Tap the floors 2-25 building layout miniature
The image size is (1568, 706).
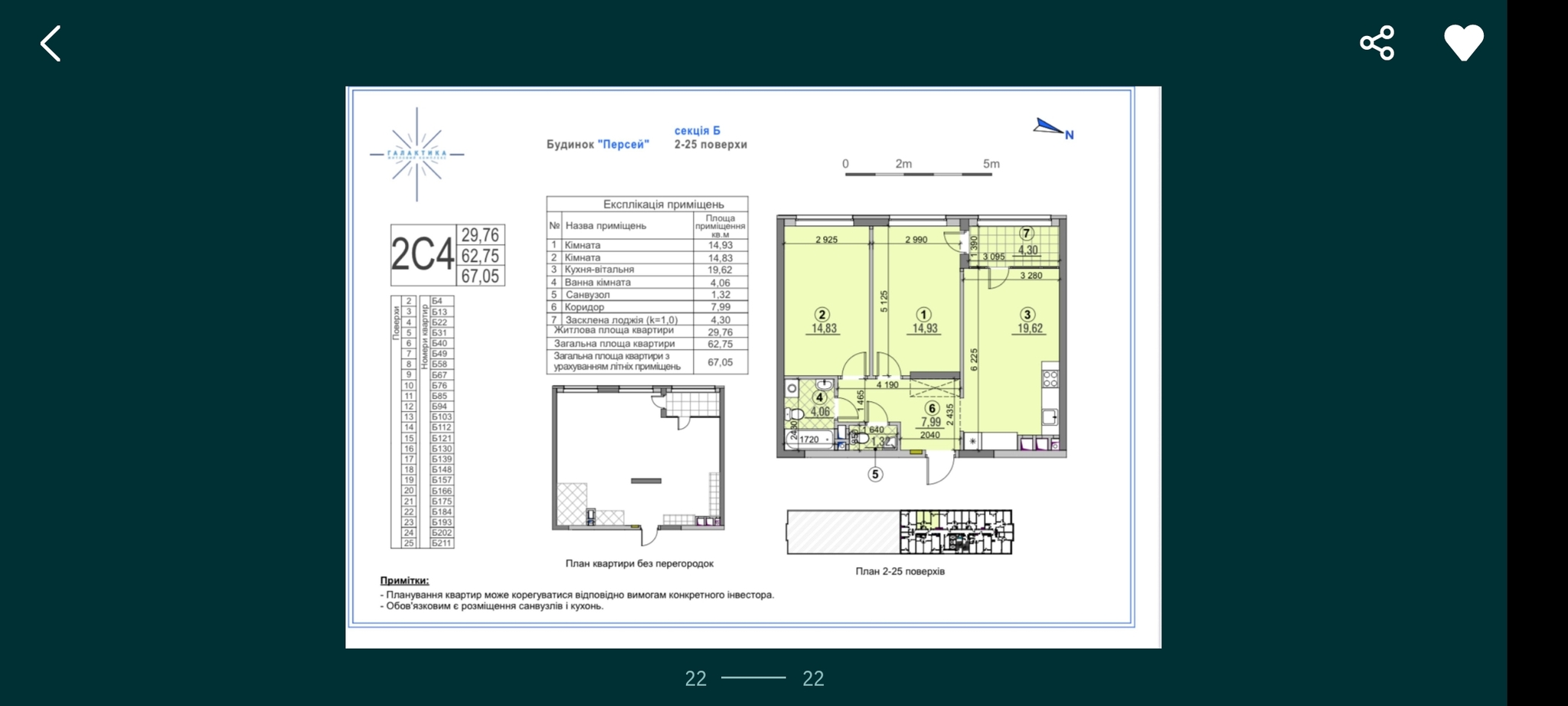[900, 531]
